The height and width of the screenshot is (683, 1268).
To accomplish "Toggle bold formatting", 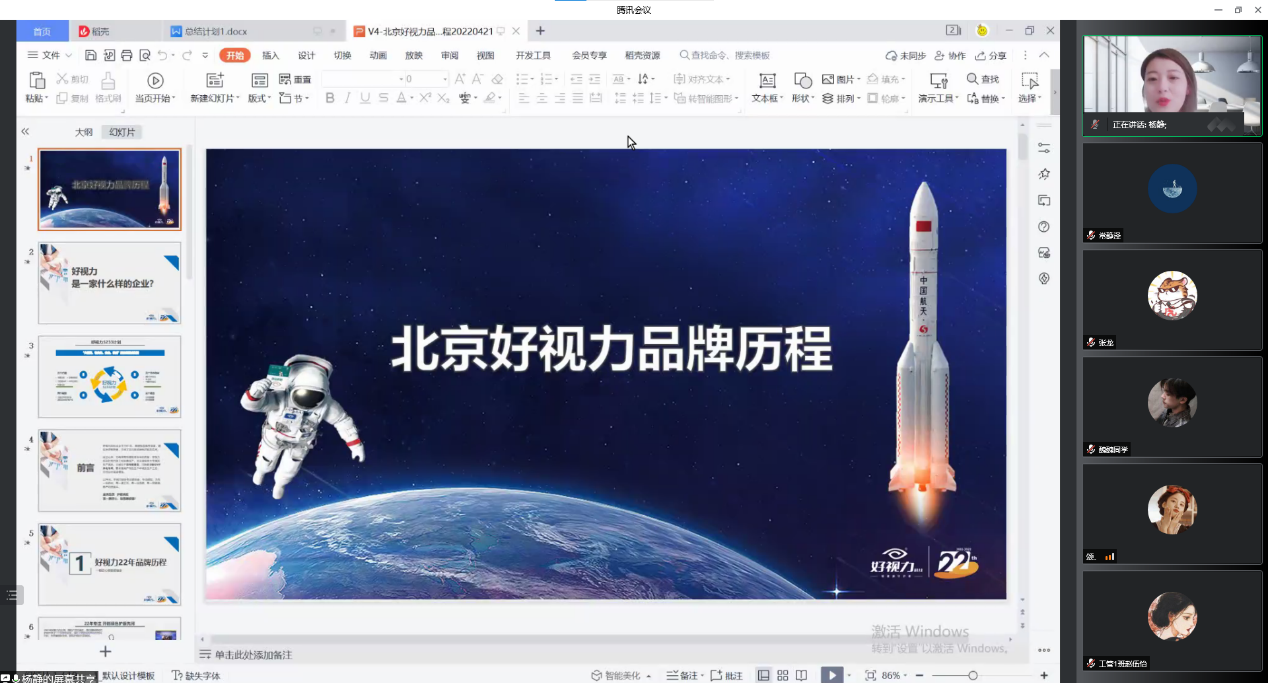I will tap(330, 98).
